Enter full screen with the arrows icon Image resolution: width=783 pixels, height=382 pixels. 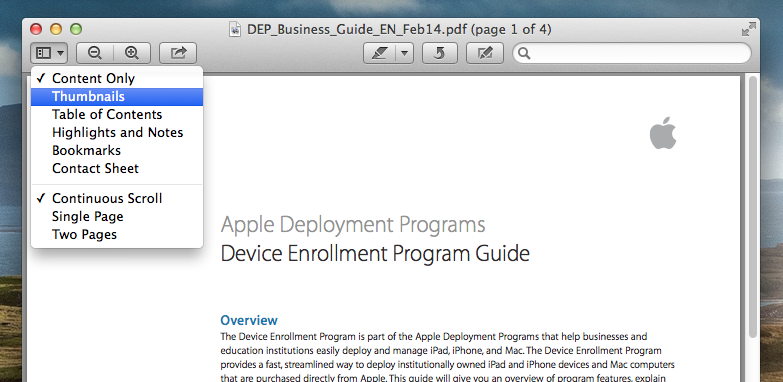tap(748, 29)
